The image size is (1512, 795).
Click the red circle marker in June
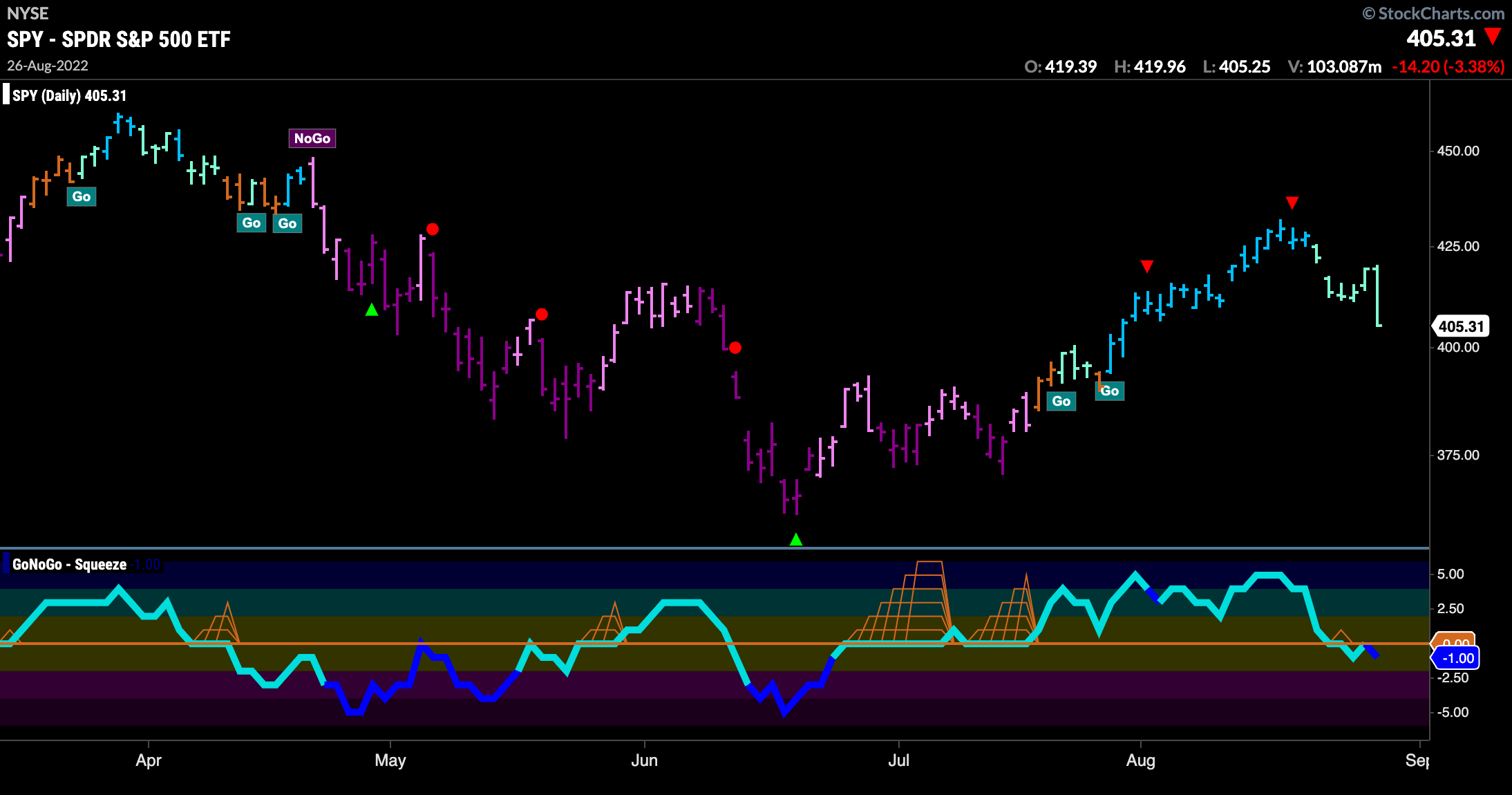pos(735,348)
